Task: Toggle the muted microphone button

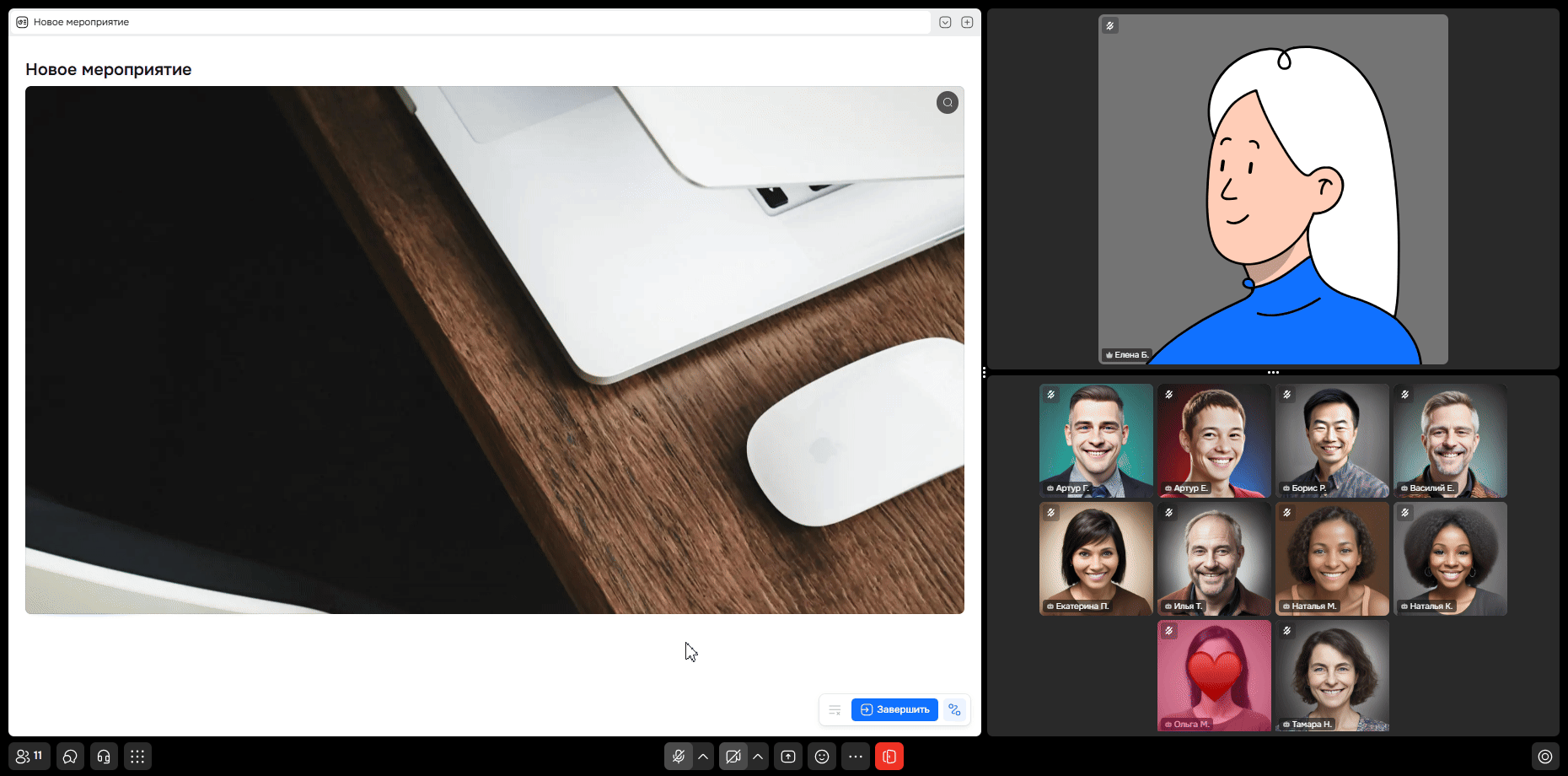Action: coord(679,757)
